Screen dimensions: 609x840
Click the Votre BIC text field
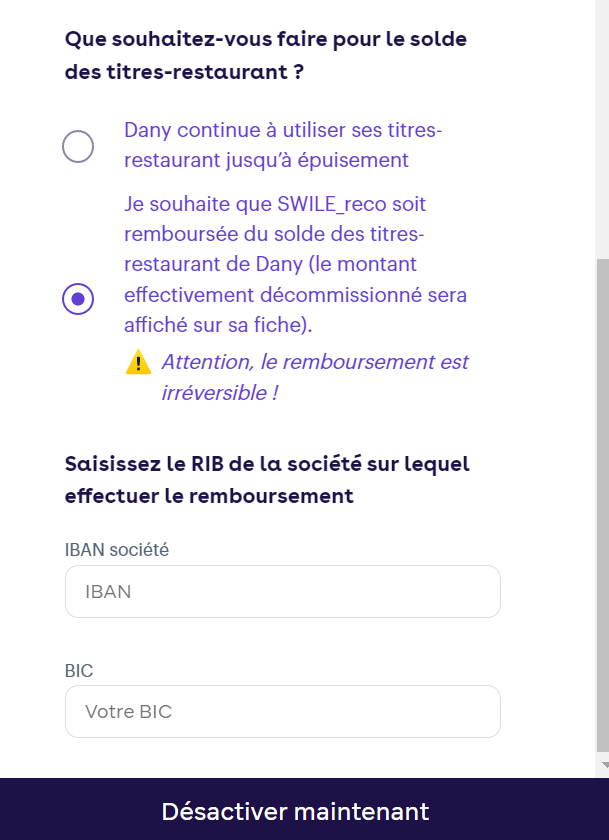coord(283,711)
